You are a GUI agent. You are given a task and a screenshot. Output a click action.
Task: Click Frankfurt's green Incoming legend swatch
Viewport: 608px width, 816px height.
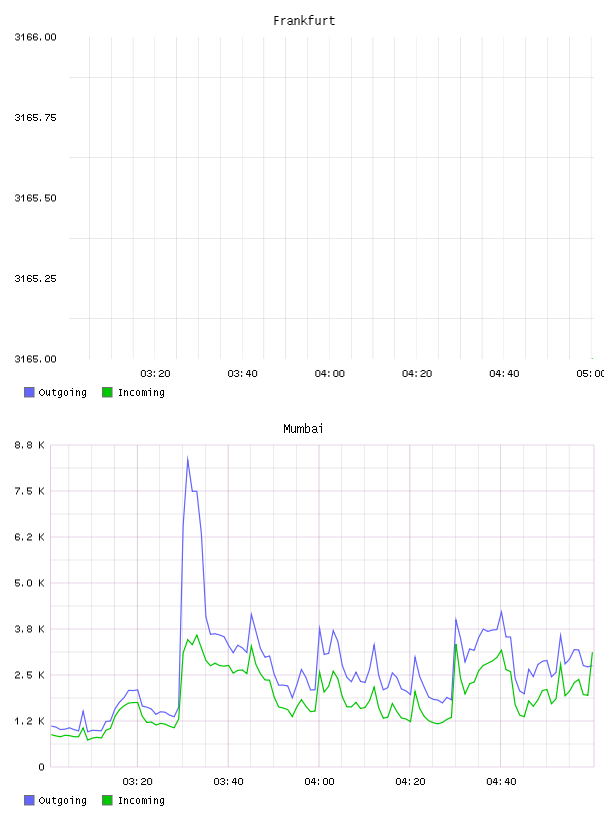point(107,392)
